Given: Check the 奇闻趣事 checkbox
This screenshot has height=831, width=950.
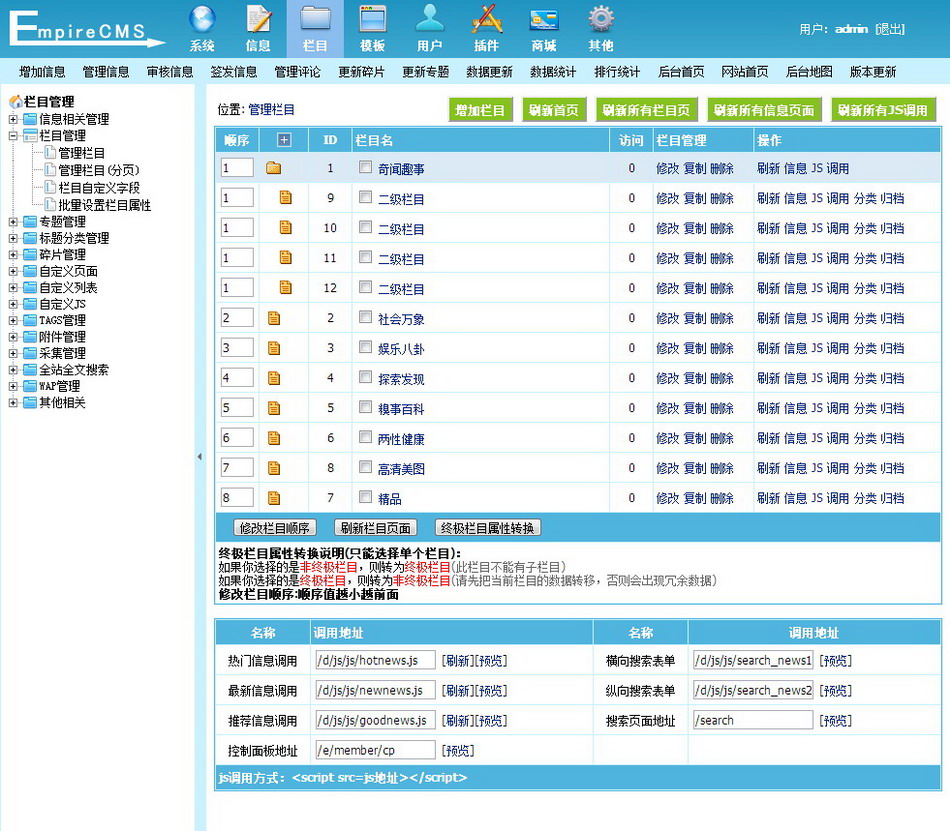Looking at the screenshot, I should 365,167.
